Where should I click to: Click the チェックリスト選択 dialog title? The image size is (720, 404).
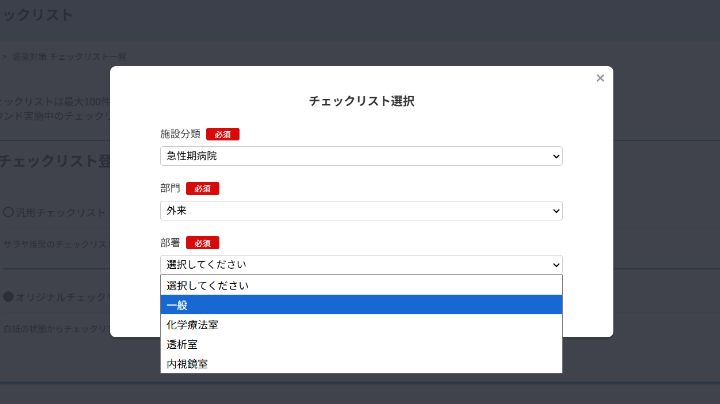361,101
